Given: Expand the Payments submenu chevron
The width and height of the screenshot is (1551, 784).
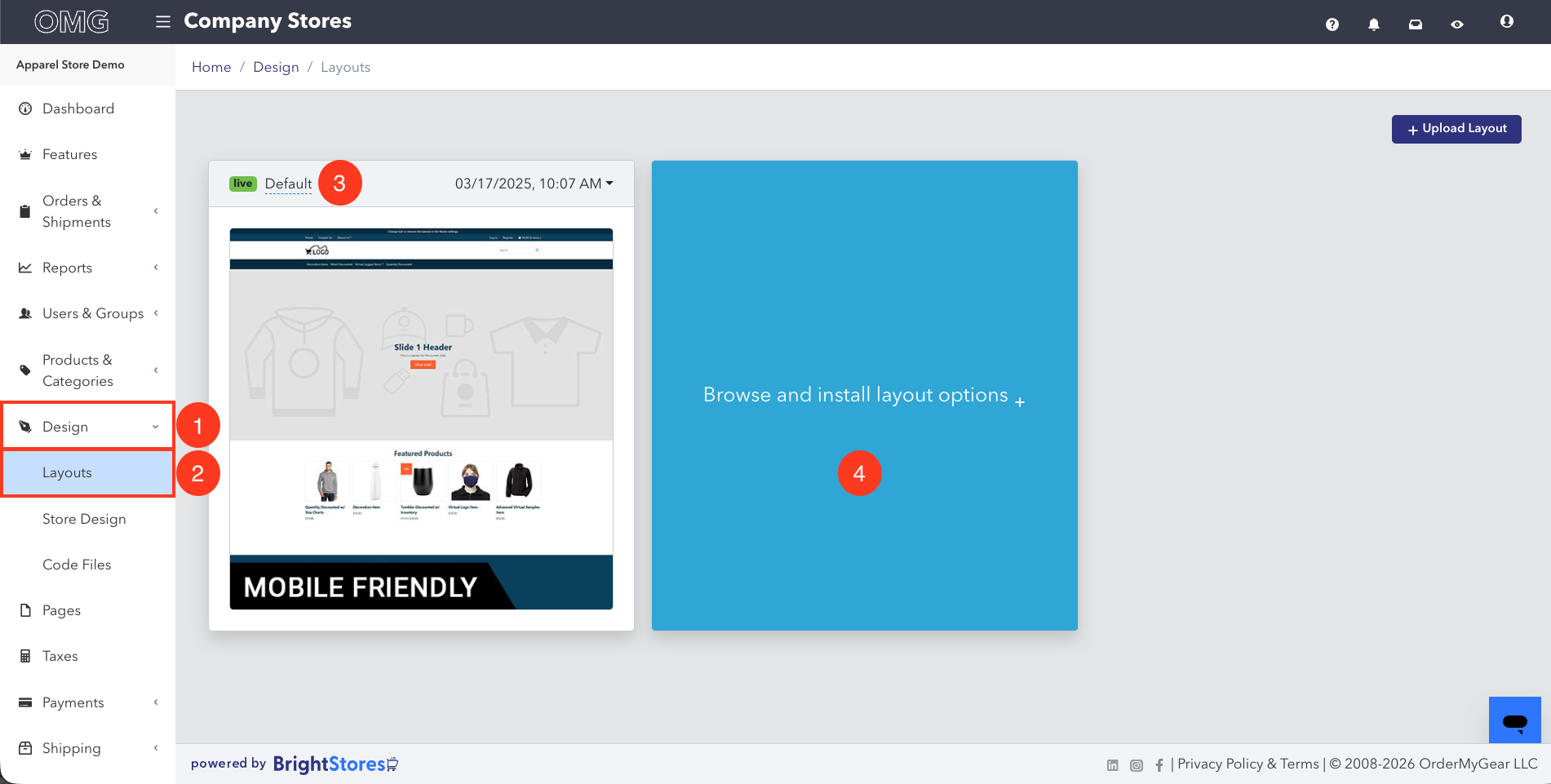Looking at the screenshot, I should click(156, 702).
